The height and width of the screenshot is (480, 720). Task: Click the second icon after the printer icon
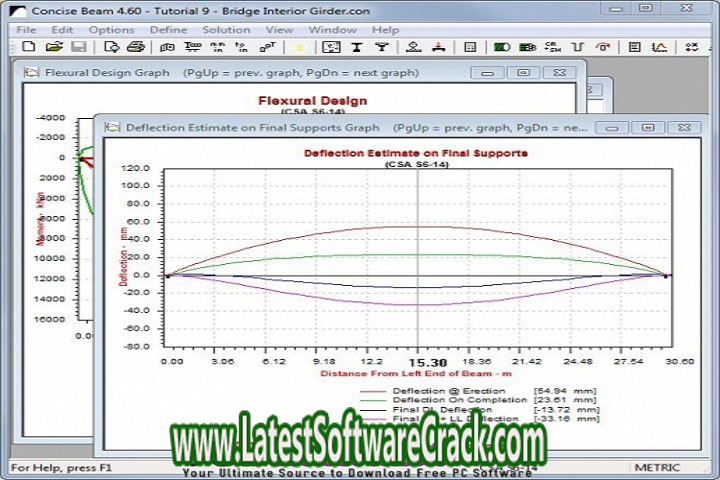193,47
